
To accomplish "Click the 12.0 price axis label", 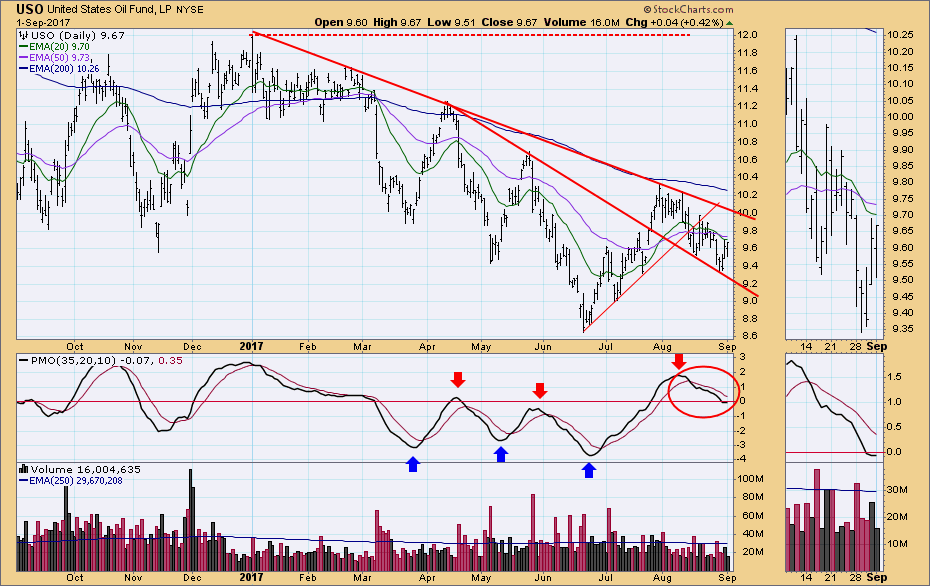I will click(x=746, y=35).
